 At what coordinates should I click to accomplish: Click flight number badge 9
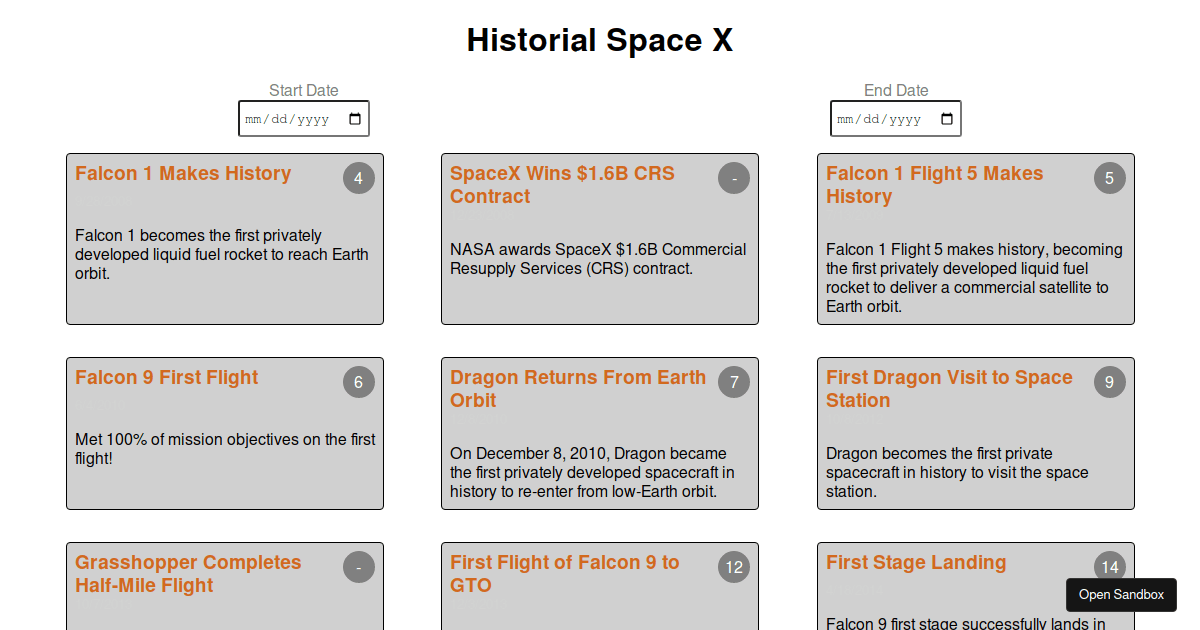click(1110, 382)
